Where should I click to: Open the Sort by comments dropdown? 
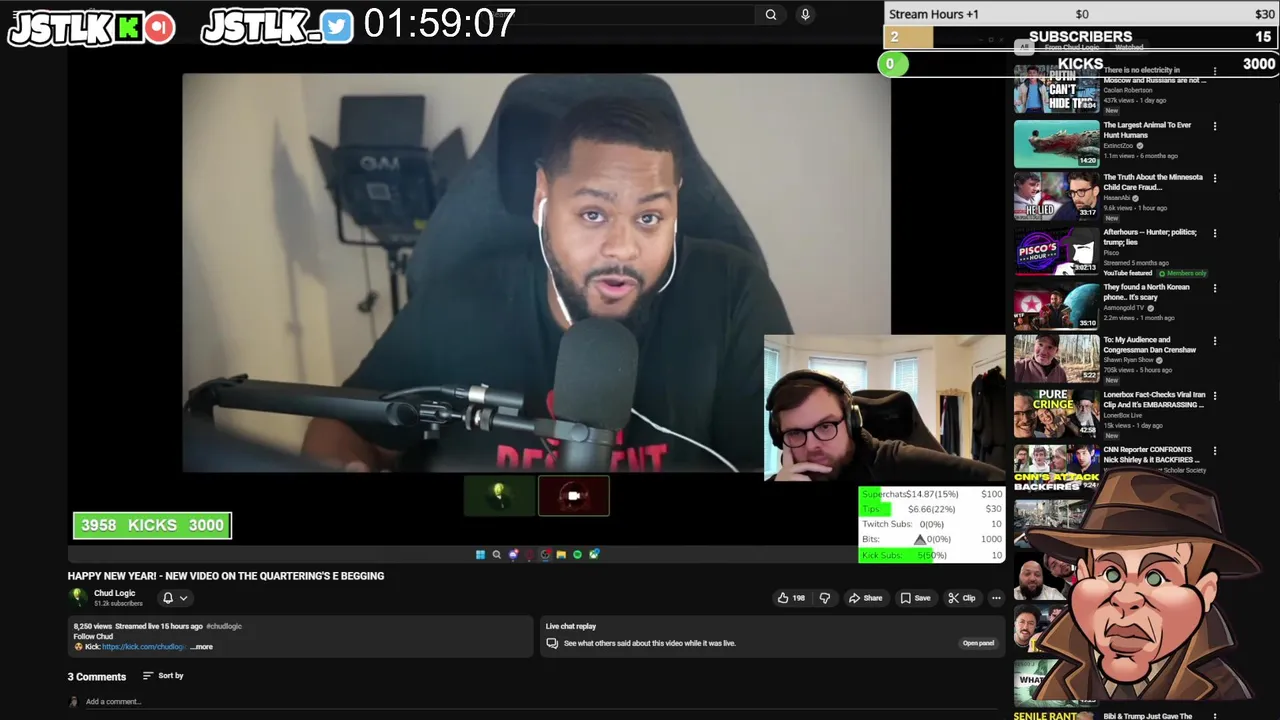point(163,676)
